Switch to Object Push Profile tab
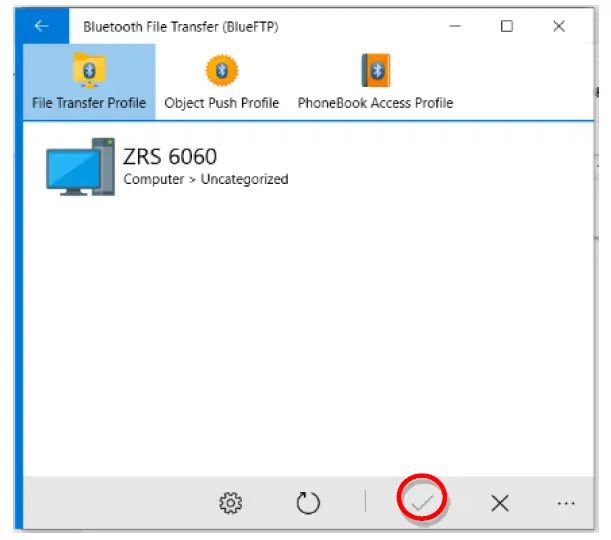The width and height of the screenshot is (611, 540). (x=222, y=81)
